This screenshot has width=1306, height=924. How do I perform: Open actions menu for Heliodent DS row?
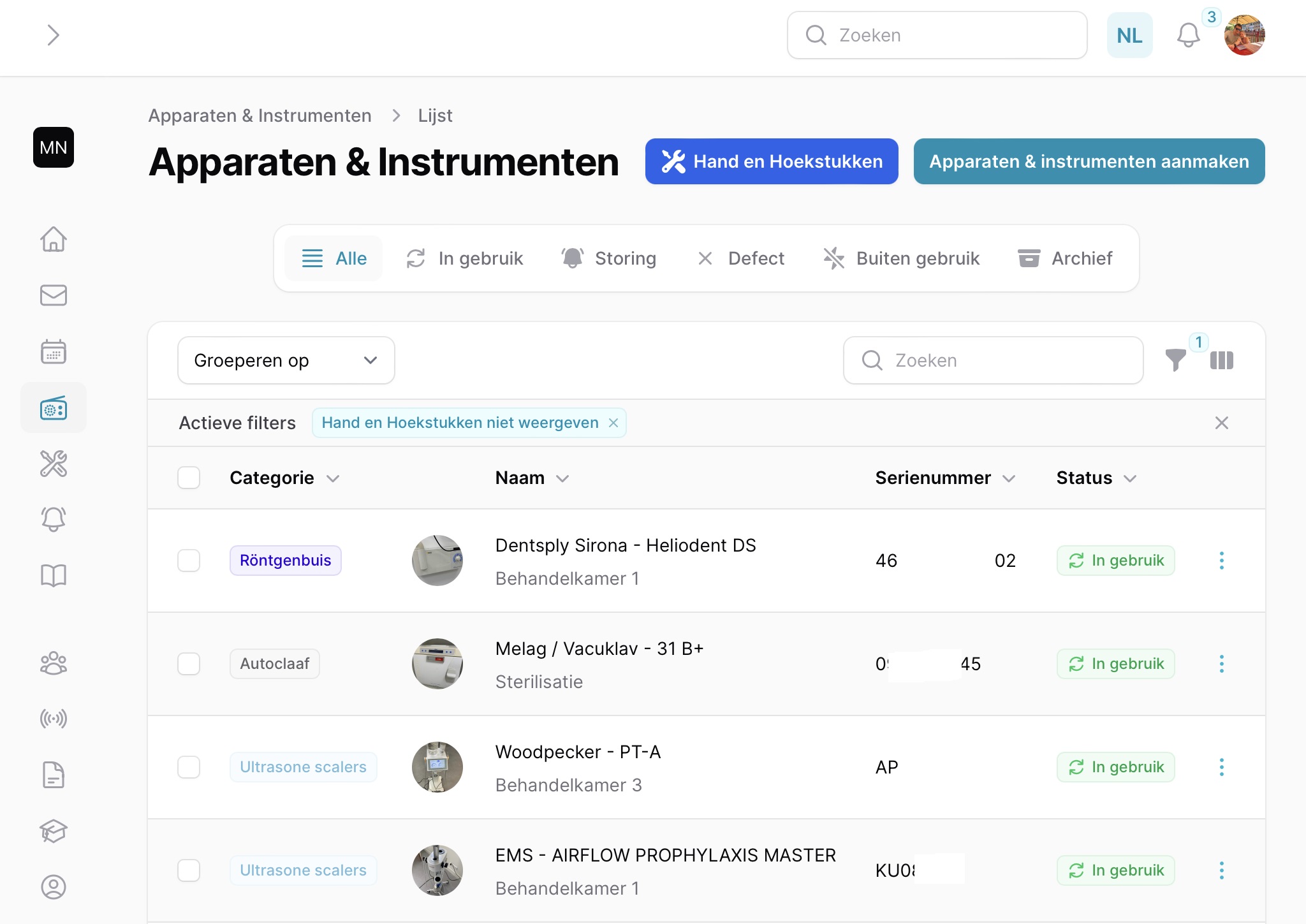coord(1221,561)
